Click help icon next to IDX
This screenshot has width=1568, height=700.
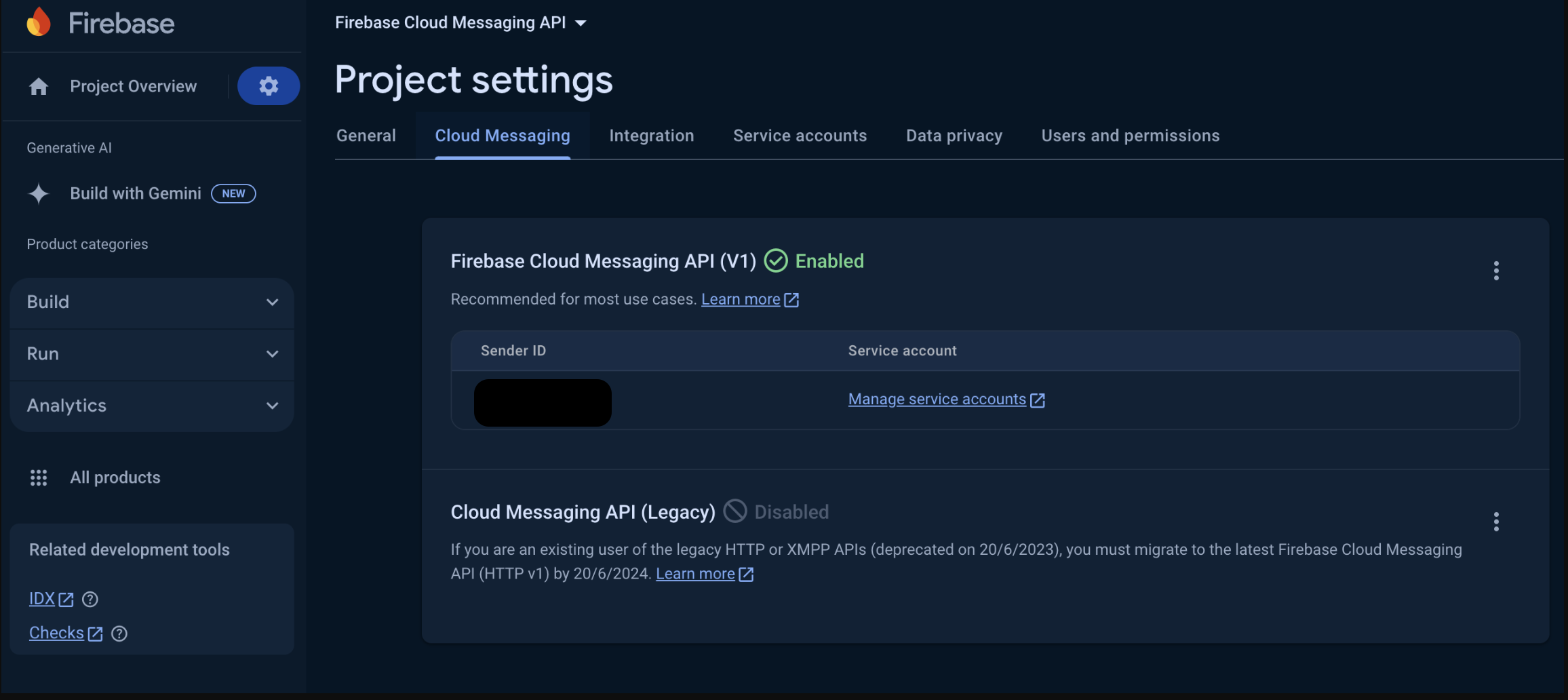coord(90,600)
